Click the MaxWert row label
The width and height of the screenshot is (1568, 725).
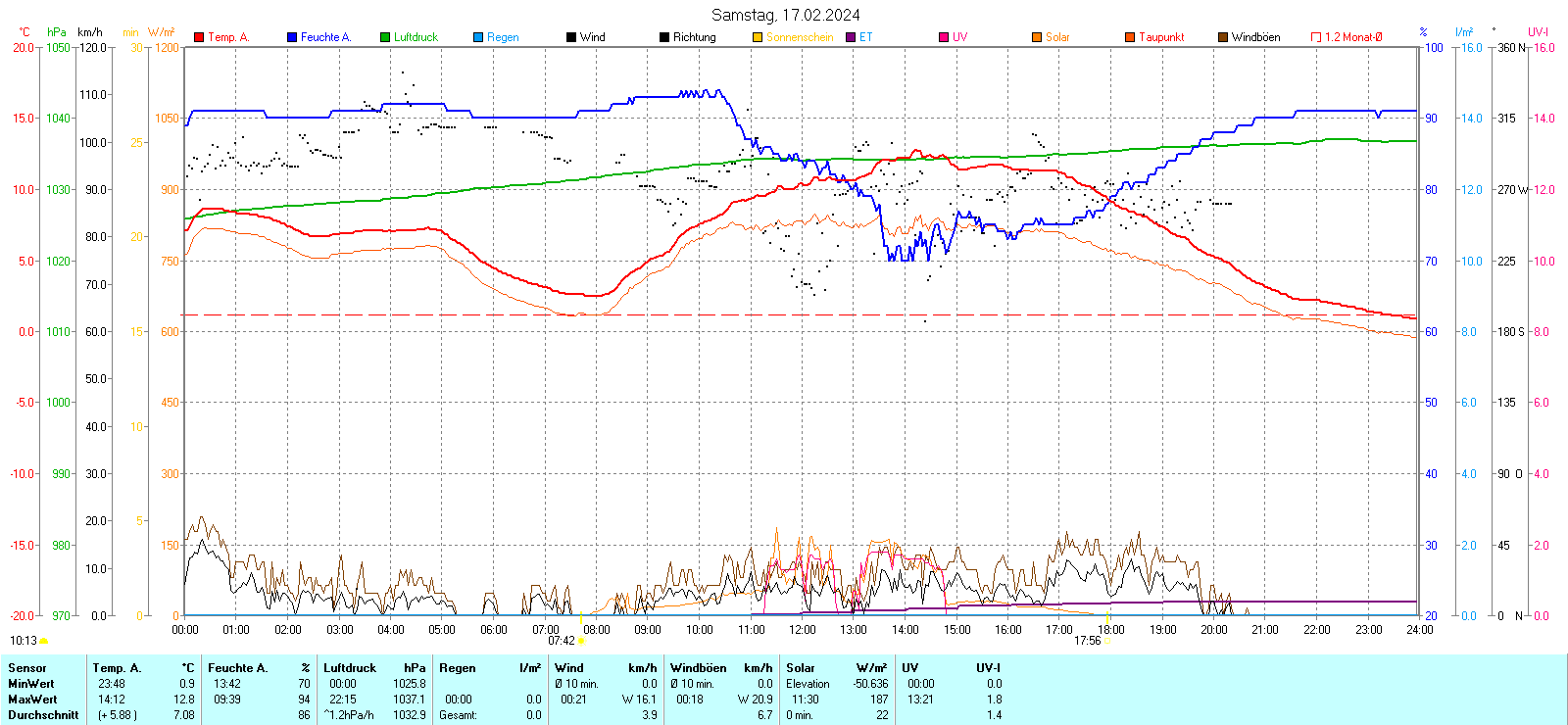pyautogui.click(x=32, y=700)
